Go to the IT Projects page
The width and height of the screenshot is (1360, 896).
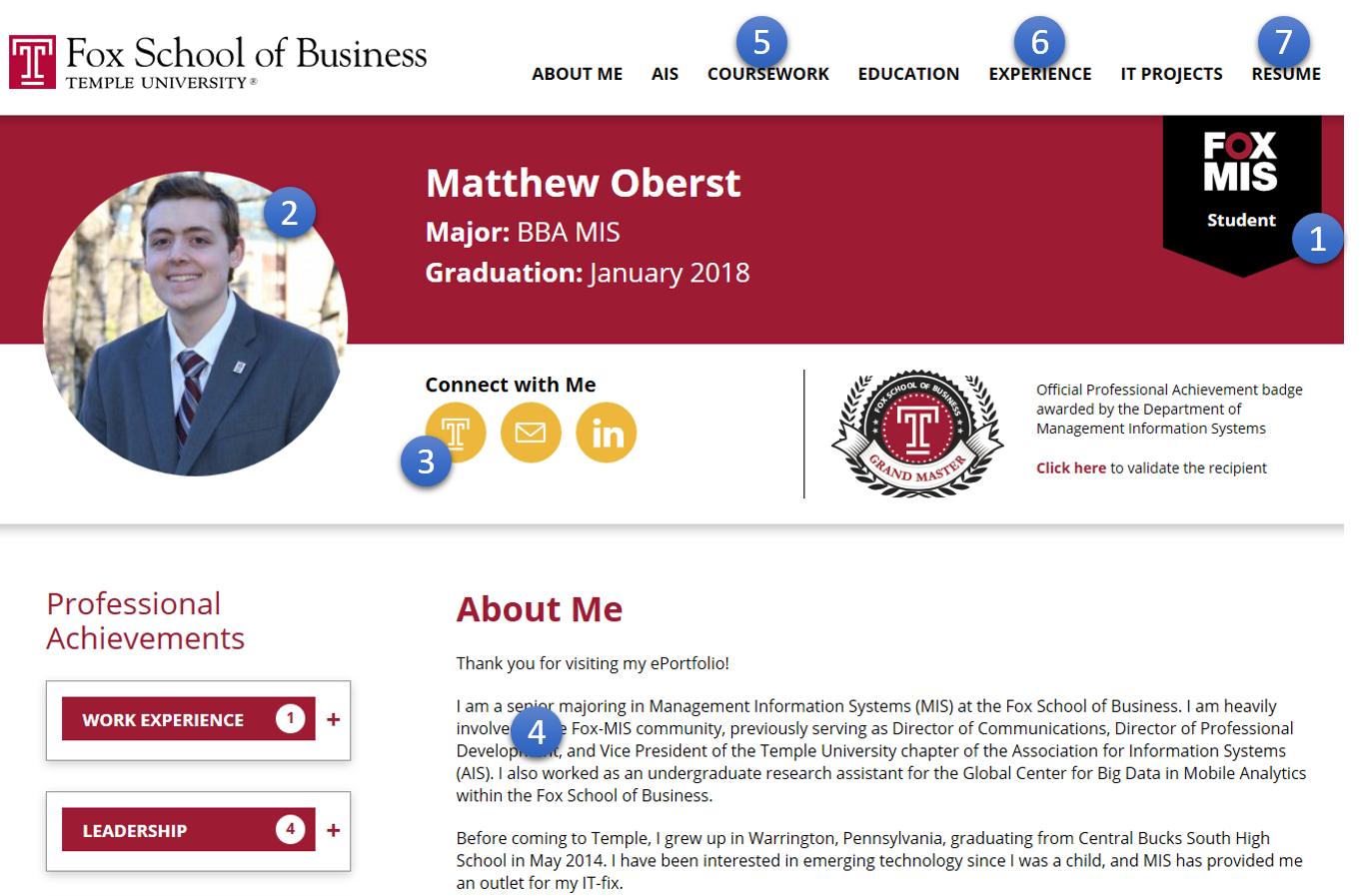(1171, 74)
